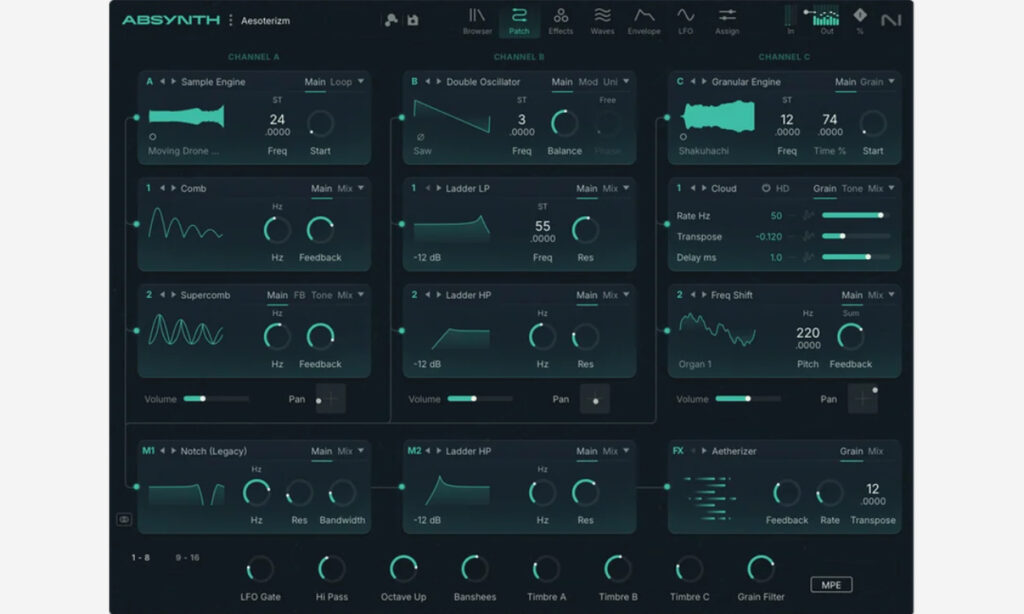Show macros 9 - 16
The height and width of the screenshot is (614, 1024).
click(187, 557)
